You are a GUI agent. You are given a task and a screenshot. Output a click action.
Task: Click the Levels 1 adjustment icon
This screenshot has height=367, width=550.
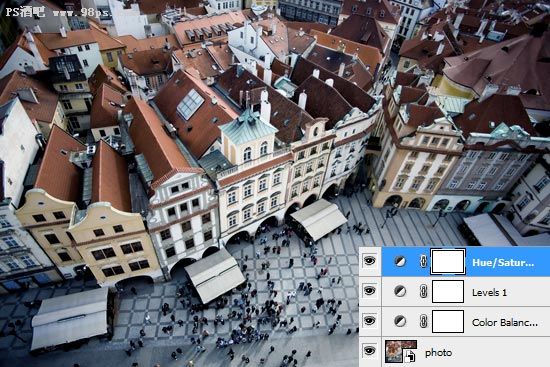click(x=400, y=291)
